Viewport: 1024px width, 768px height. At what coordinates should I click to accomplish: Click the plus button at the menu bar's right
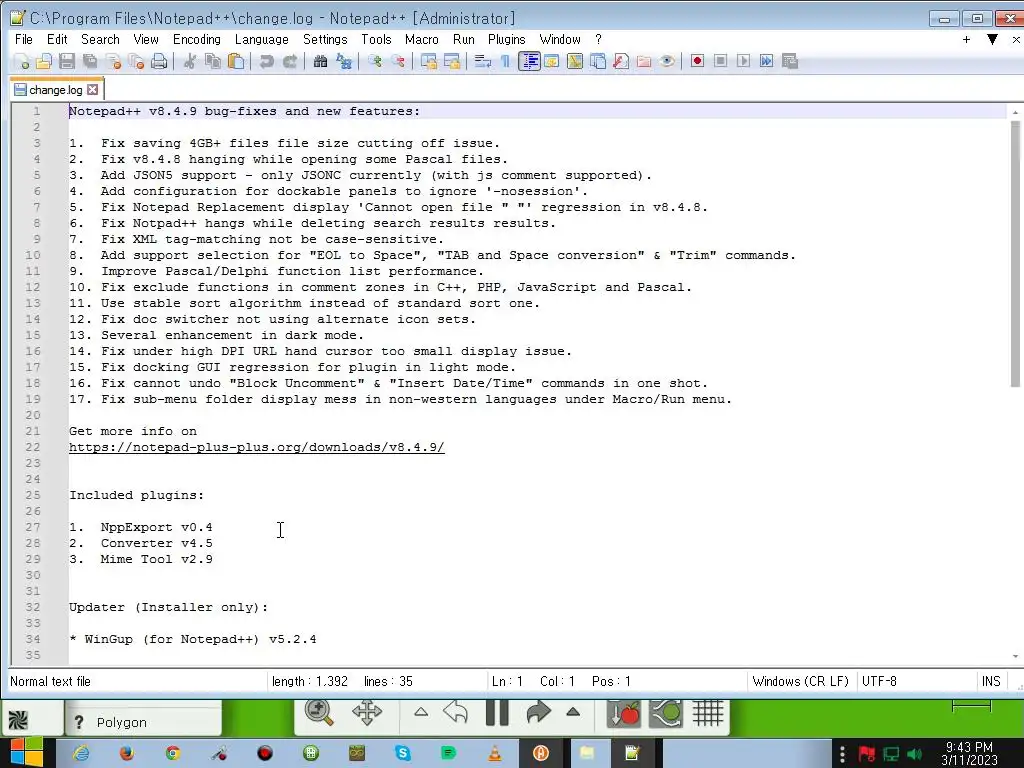tap(967, 39)
